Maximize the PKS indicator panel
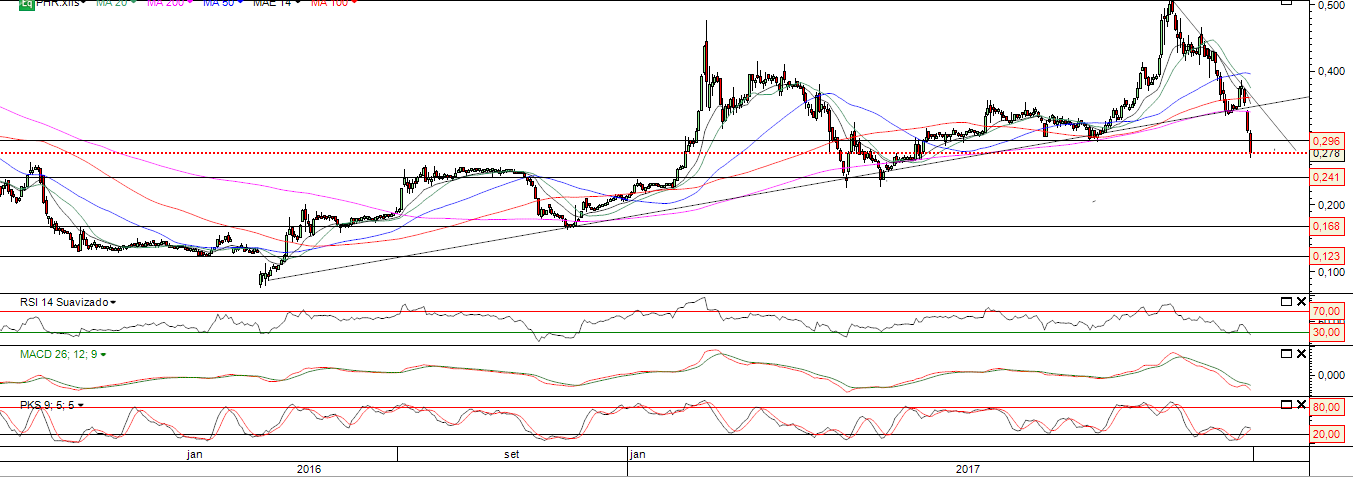Image resolution: width=1353 pixels, height=477 pixels. (x=1286, y=404)
